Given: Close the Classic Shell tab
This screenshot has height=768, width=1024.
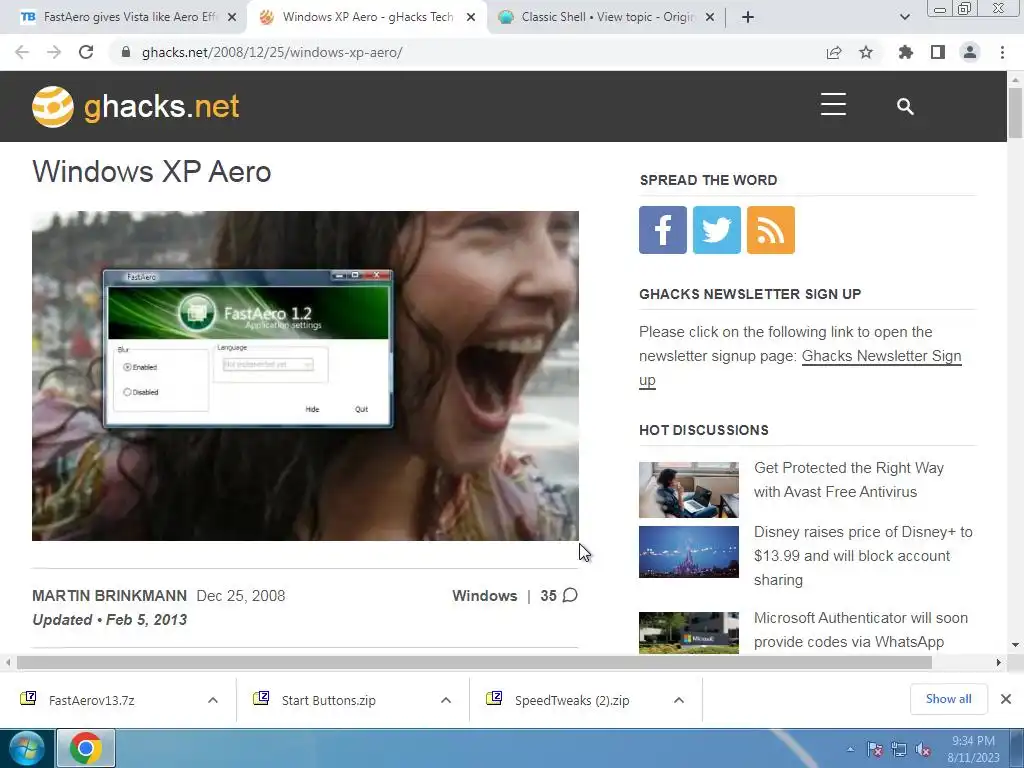Looking at the screenshot, I should (710, 18).
